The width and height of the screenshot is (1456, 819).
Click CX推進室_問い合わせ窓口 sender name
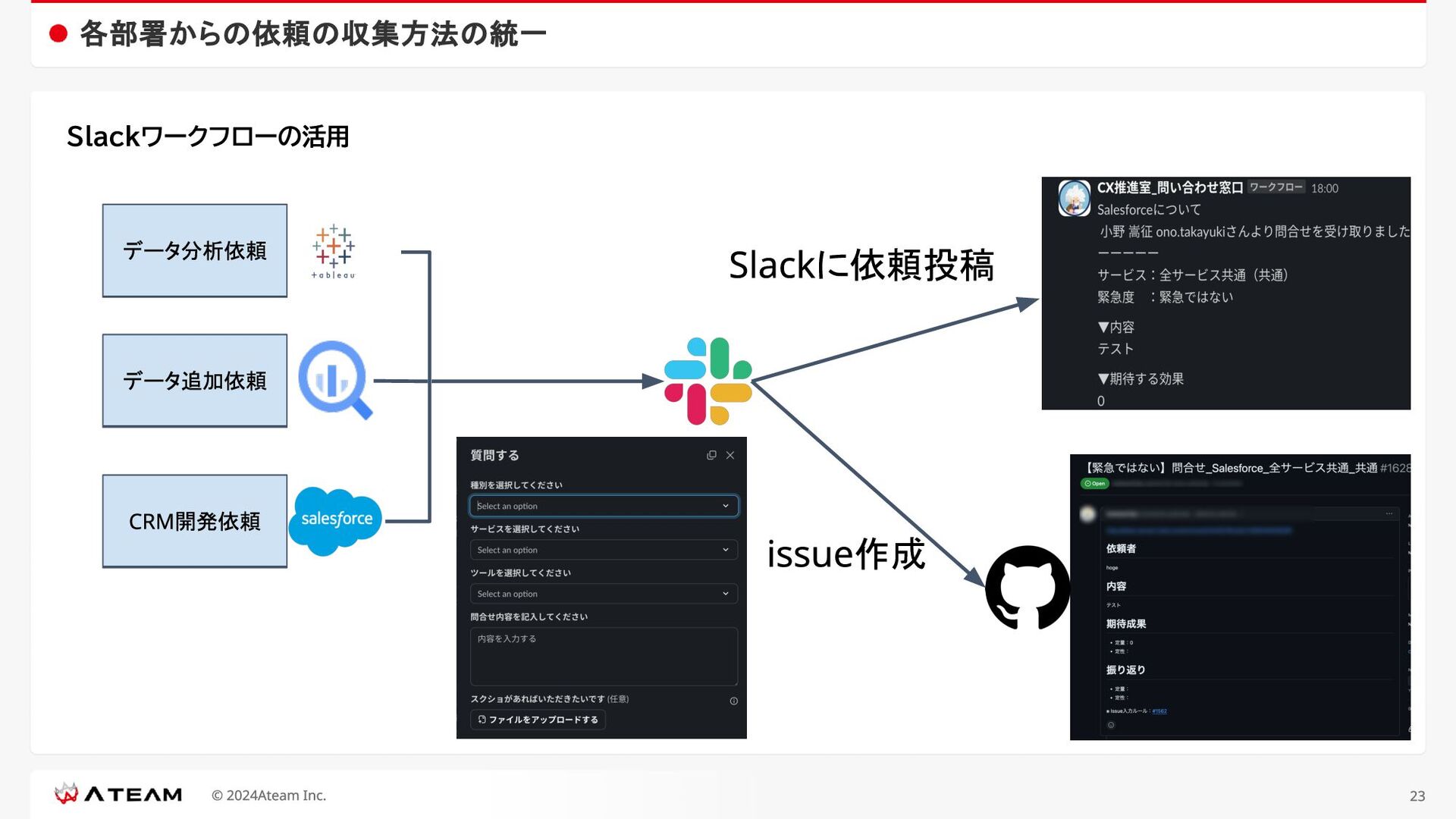coord(1169,187)
